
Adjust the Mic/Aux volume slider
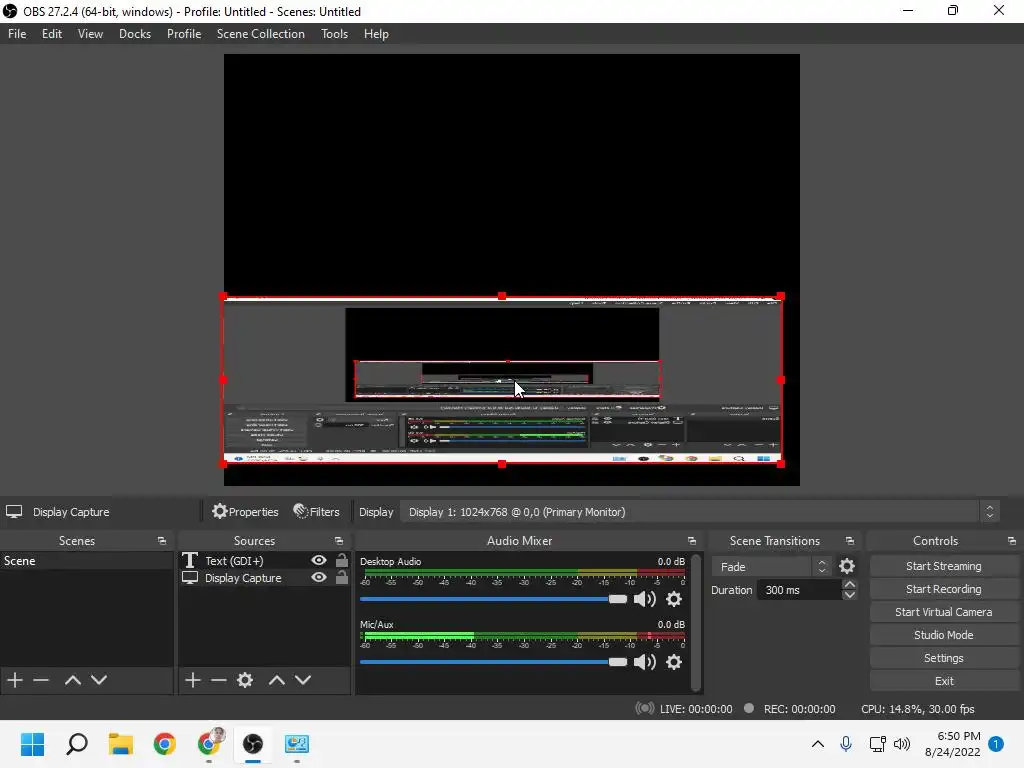[x=493, y=662]
